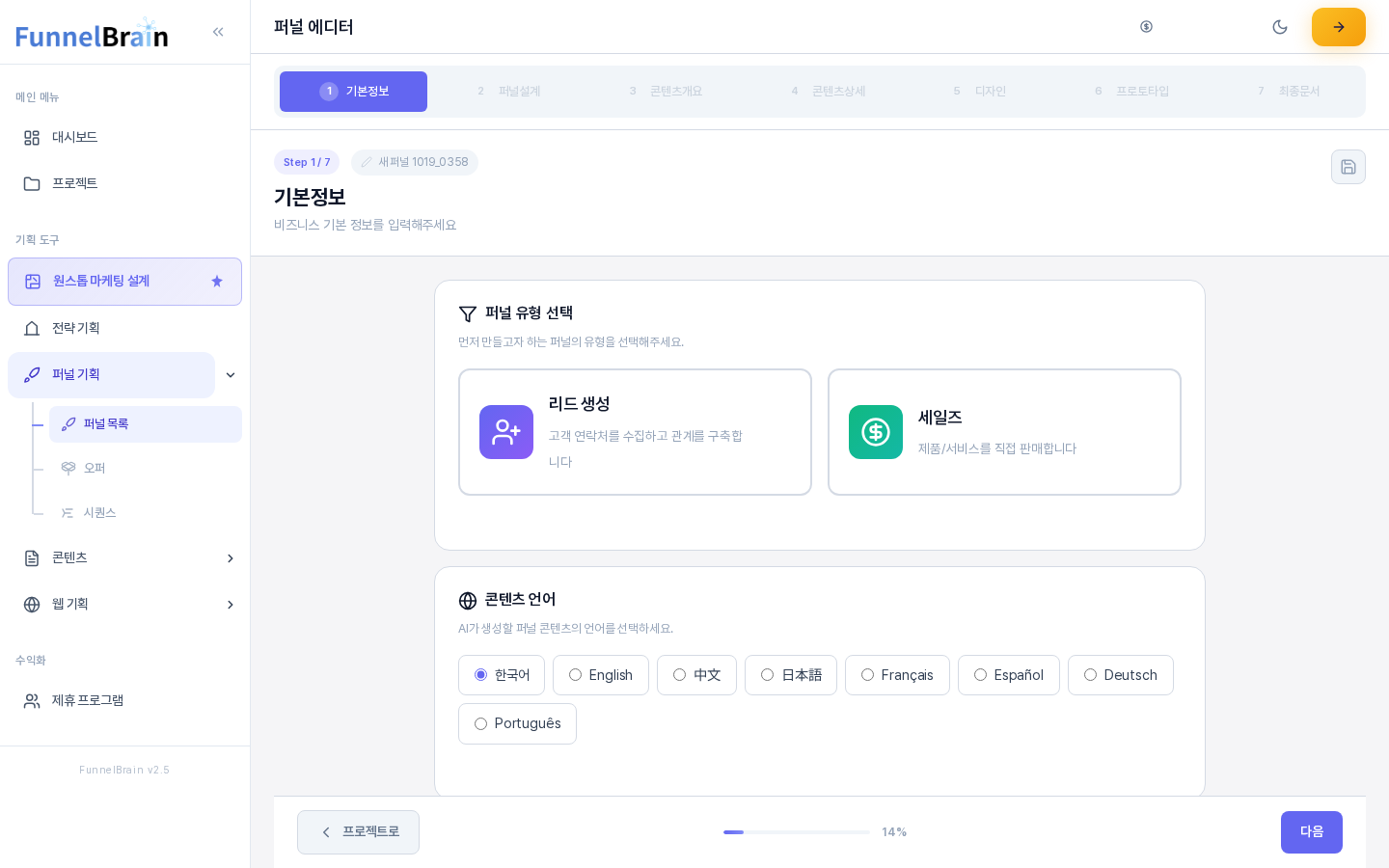
Task: Click the pencil icon to rename funnel
Action: [x=367, y=162]
